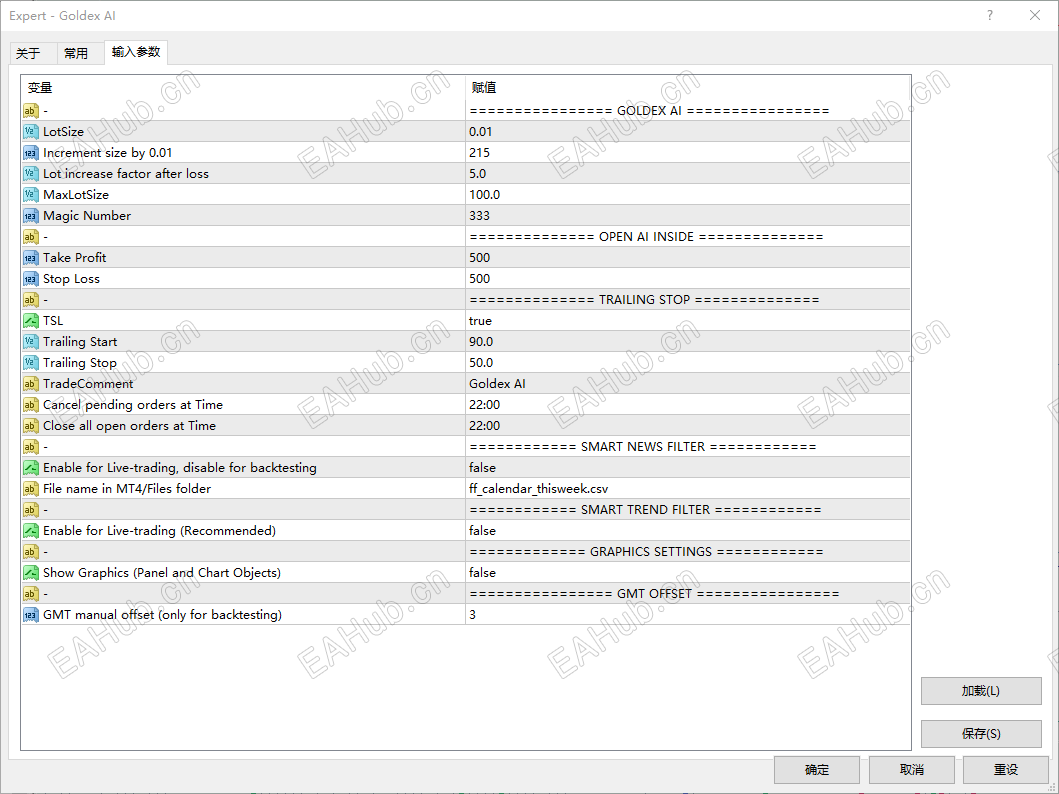The height and width of the screenshot is (794, 1059).
Task: Click the string icon in the TRAILING STOP header row
Action: point(30,299)
